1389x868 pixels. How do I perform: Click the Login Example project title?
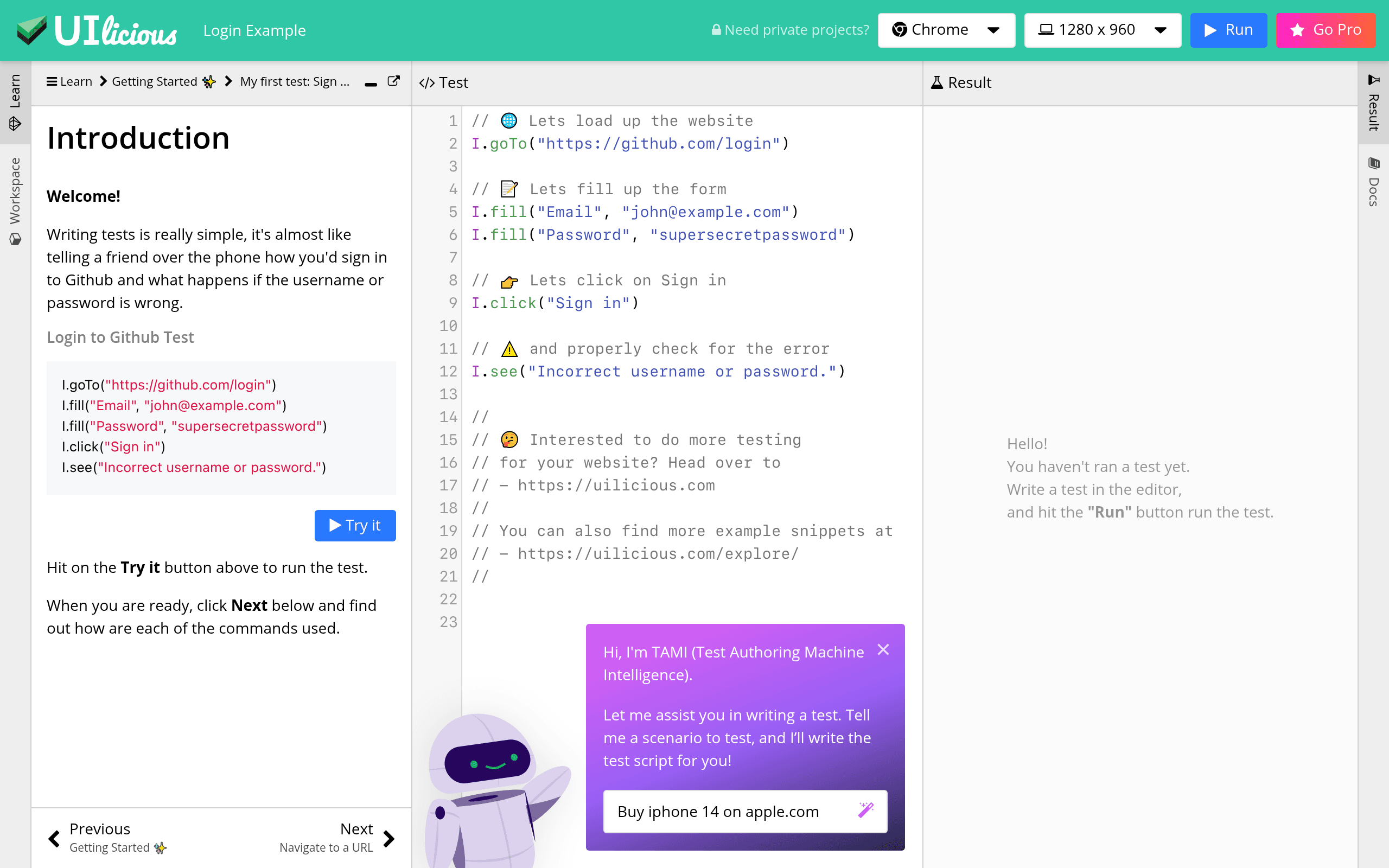(254, 30)
